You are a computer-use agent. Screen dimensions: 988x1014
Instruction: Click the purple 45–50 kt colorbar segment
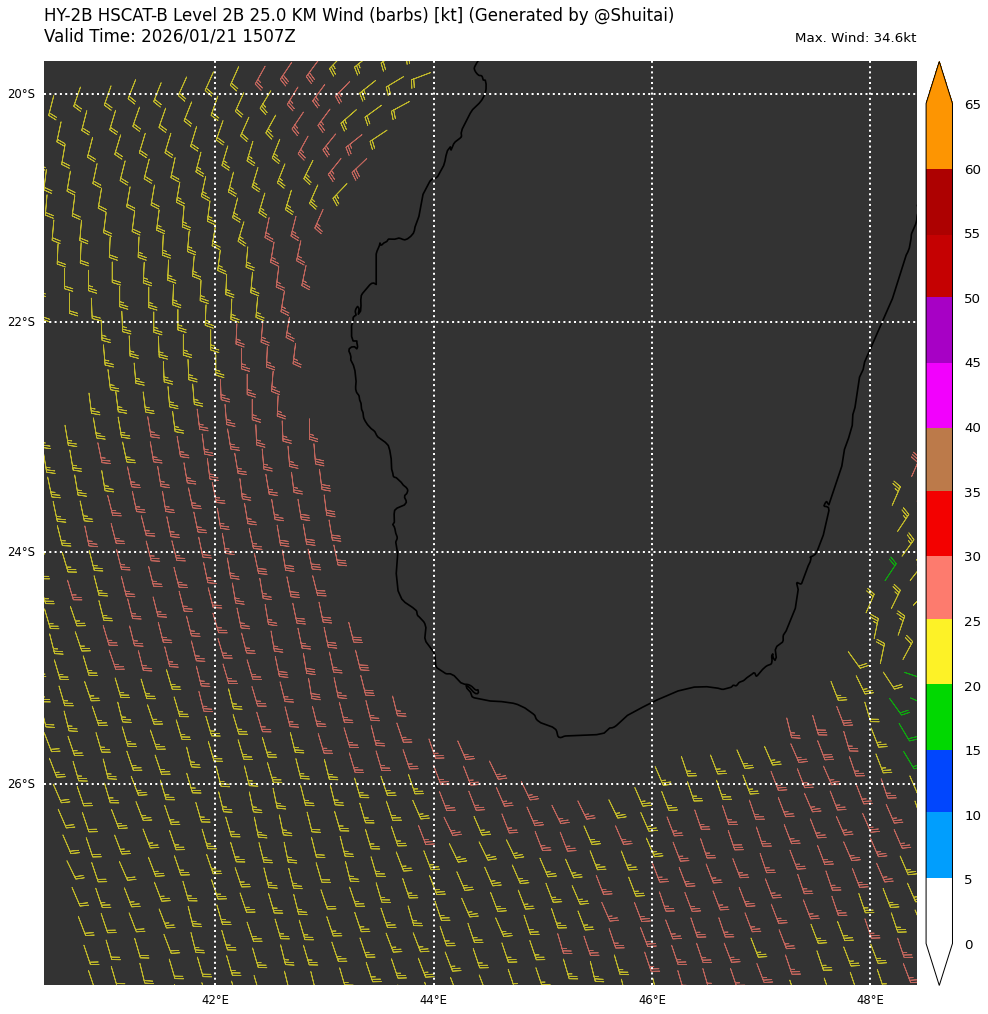tap(938, 330)
